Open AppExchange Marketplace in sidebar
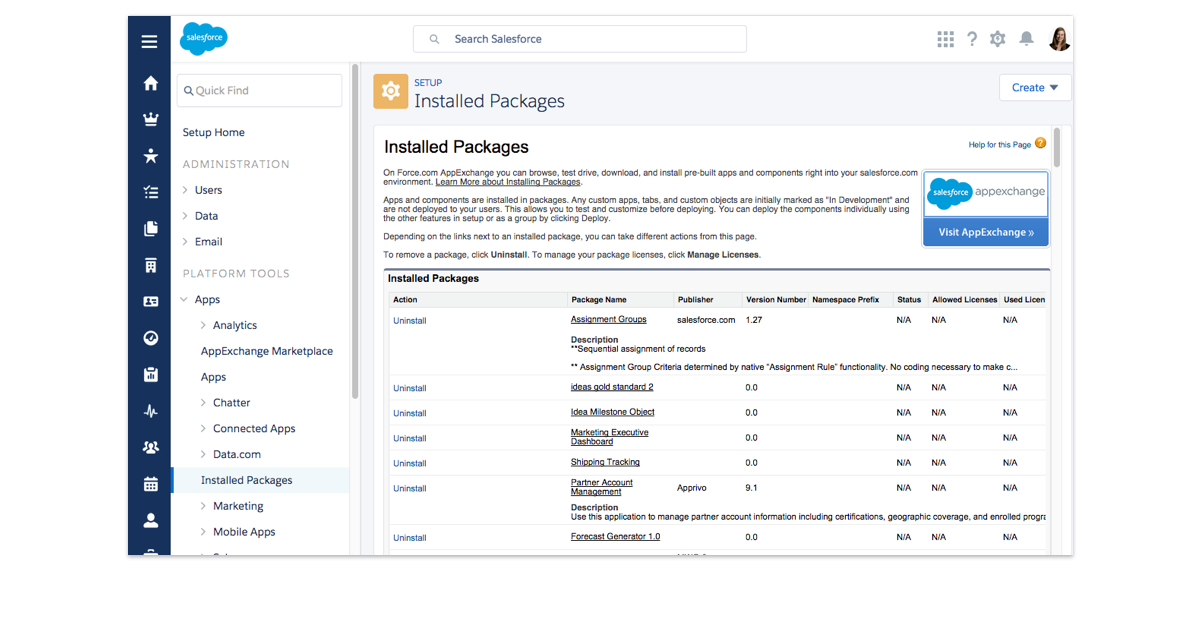Viewport: 1200px width, 640px height. coord(266,351)
